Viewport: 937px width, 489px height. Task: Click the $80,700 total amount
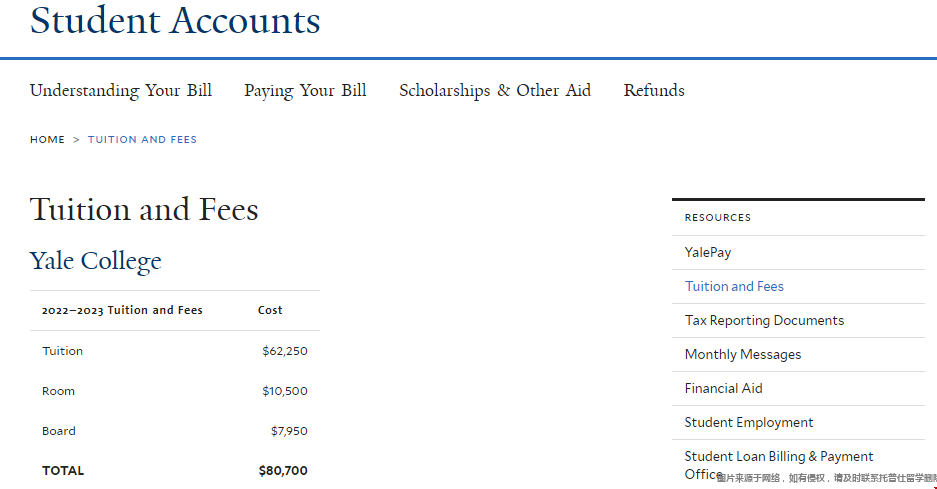(x=283, y=470)
